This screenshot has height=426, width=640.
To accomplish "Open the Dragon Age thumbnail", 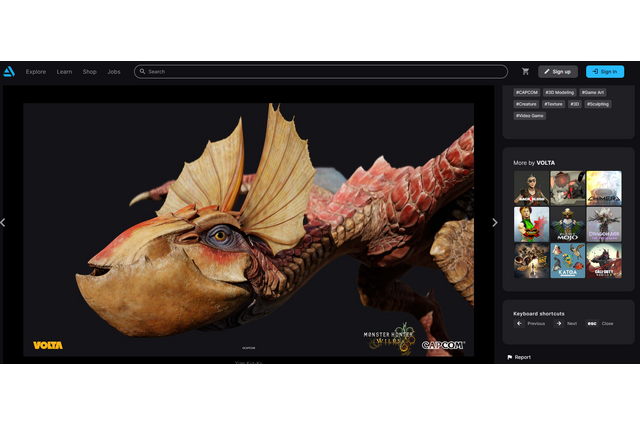I will coord(604,224).
